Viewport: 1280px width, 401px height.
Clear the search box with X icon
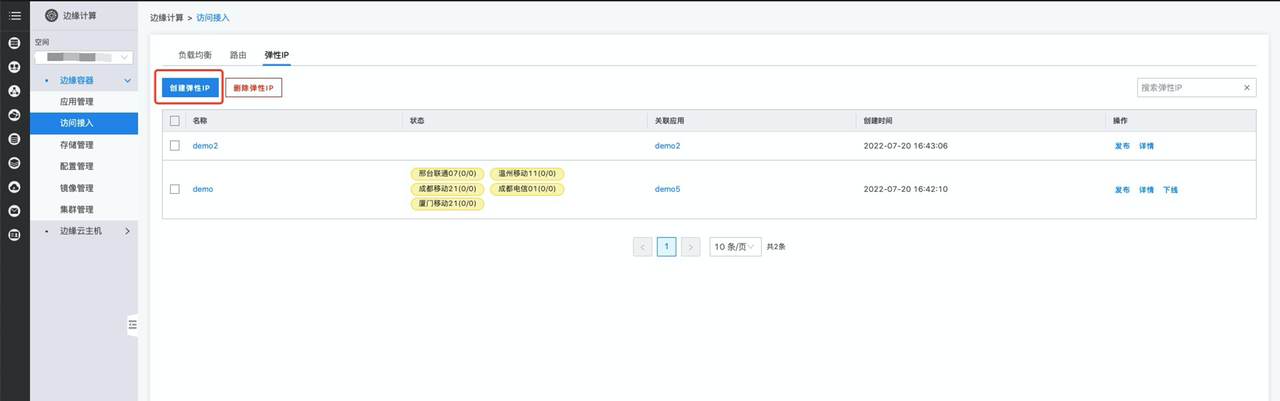[x=1246, y=88]
